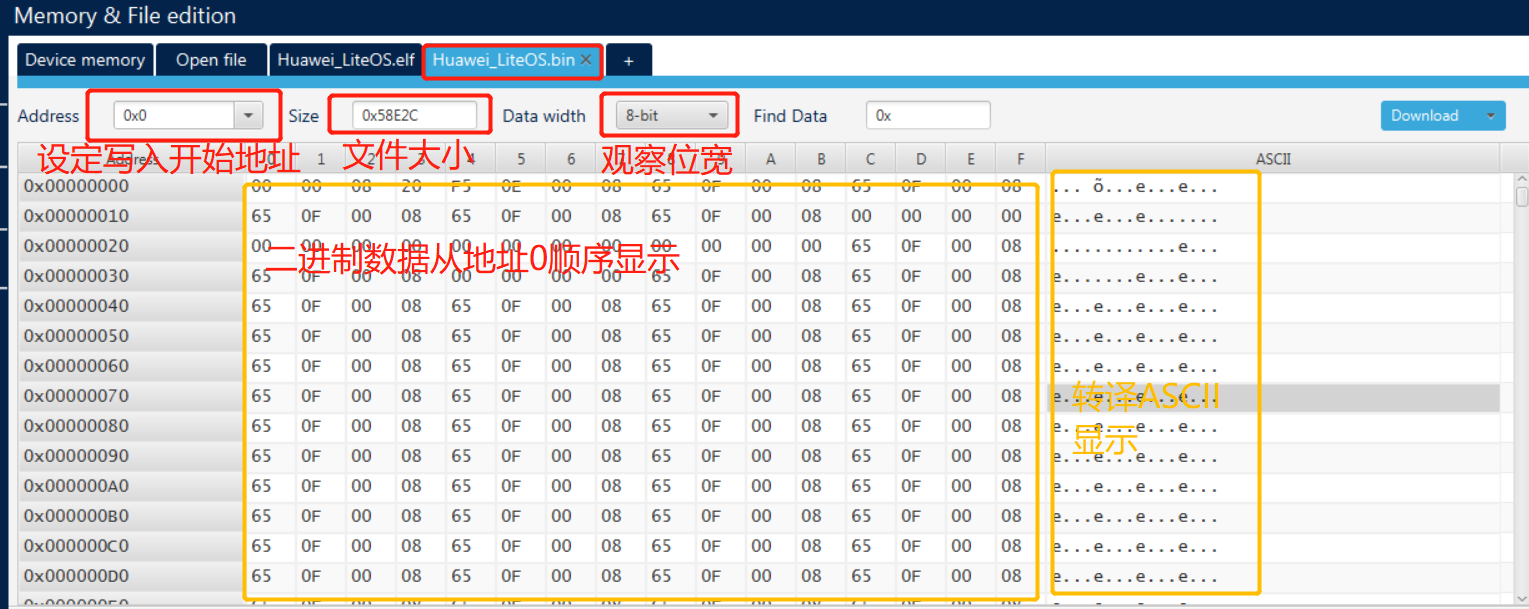Select address row 0x00000070
1529x609 pixels.
132,396
